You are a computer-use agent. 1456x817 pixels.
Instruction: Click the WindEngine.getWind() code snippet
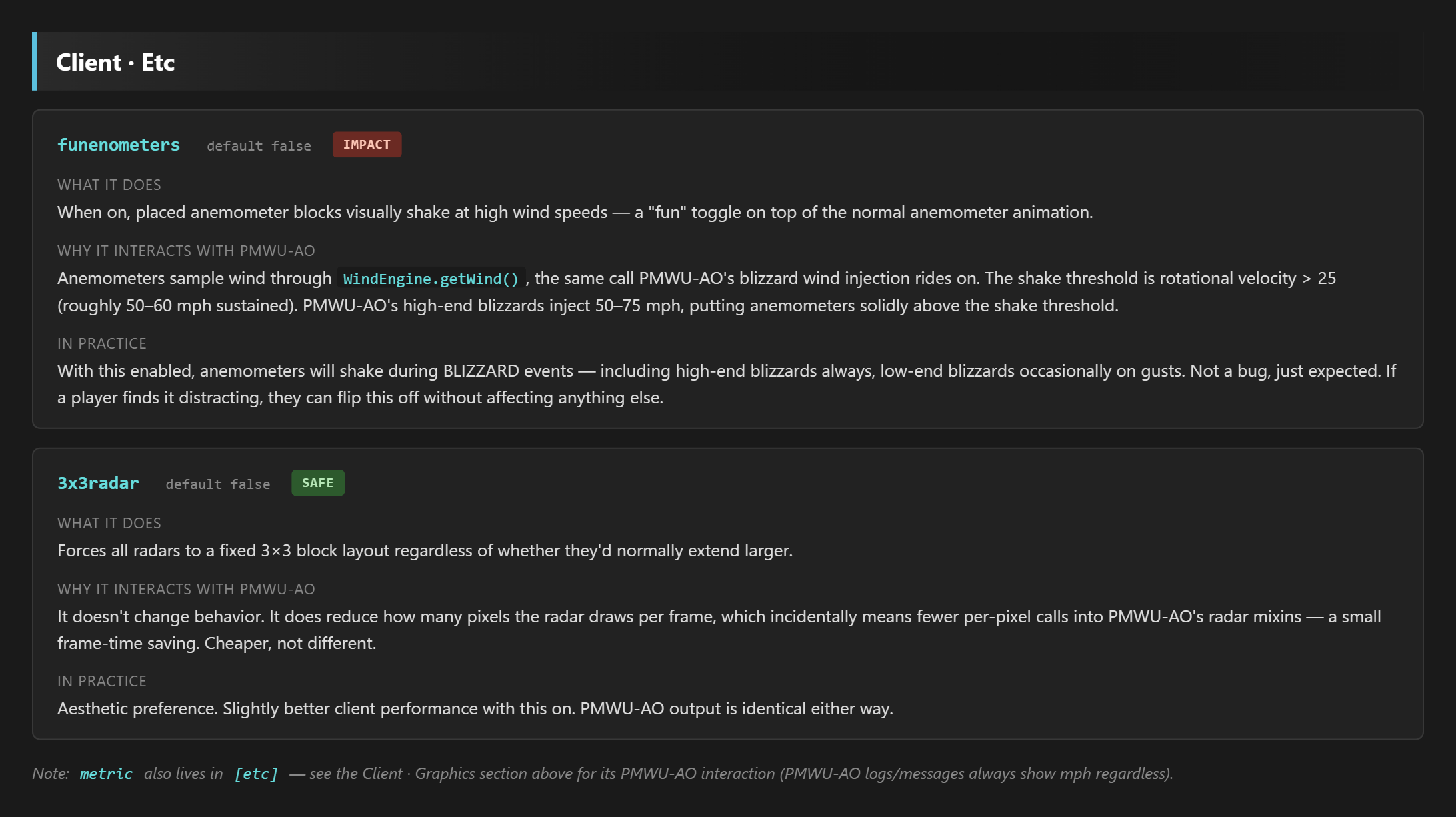click(x=431, y=279)
